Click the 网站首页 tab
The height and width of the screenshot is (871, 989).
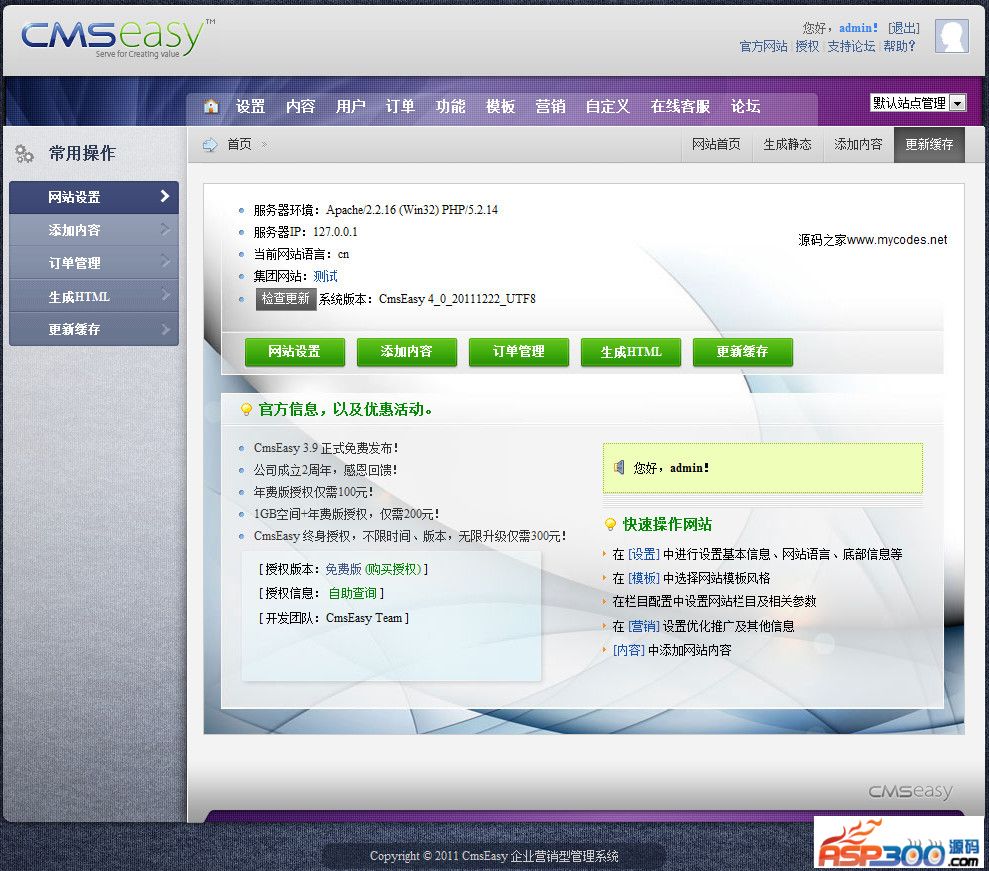click(716, 144)
